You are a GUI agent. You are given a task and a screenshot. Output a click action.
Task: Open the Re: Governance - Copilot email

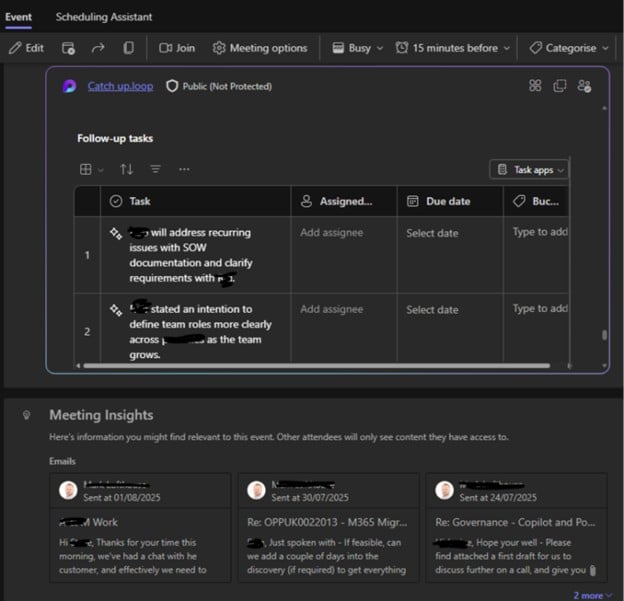[517, 528]
